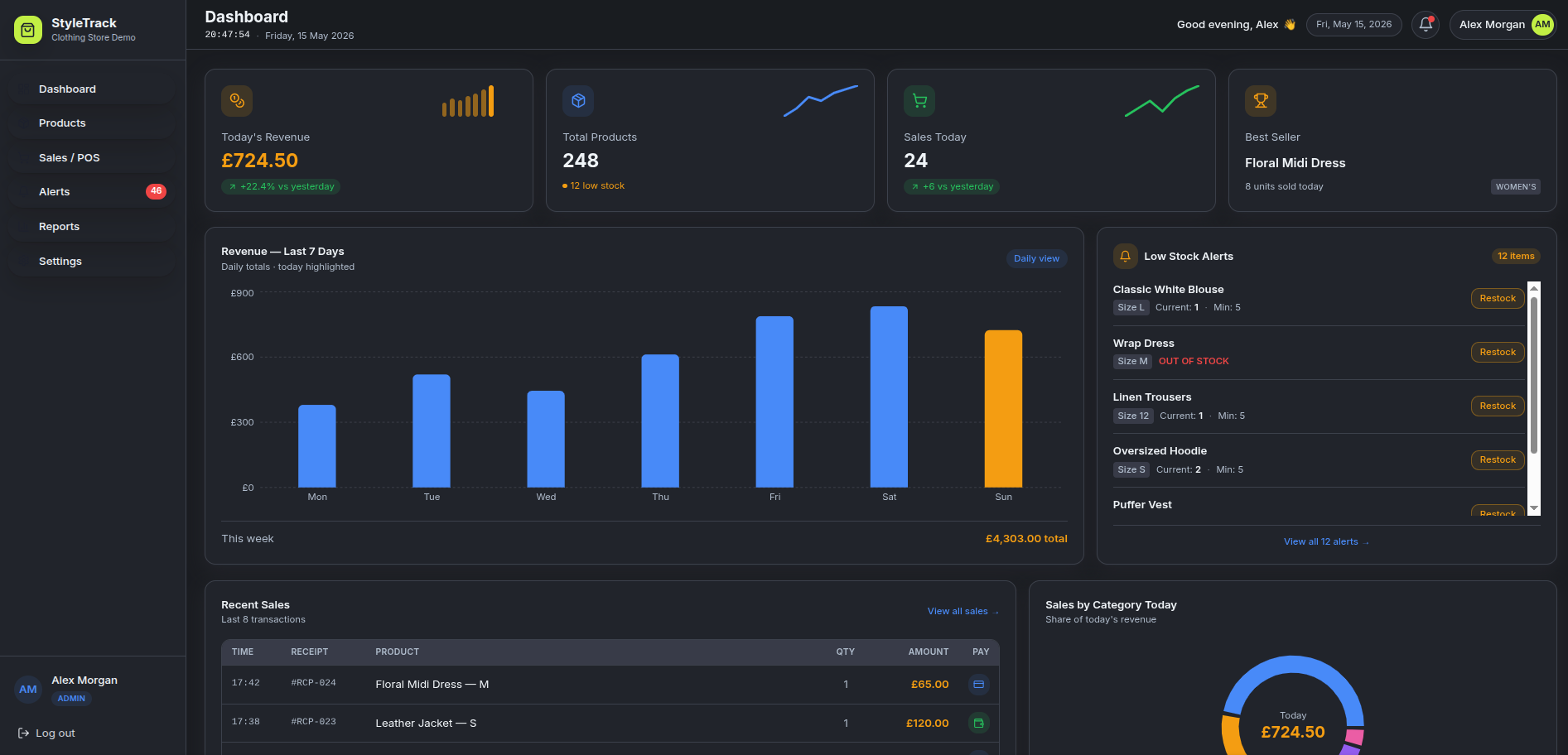The image size is (1568, 755).
Task: Click the Fri bar in revenue chart
Action: pos(774,402)
